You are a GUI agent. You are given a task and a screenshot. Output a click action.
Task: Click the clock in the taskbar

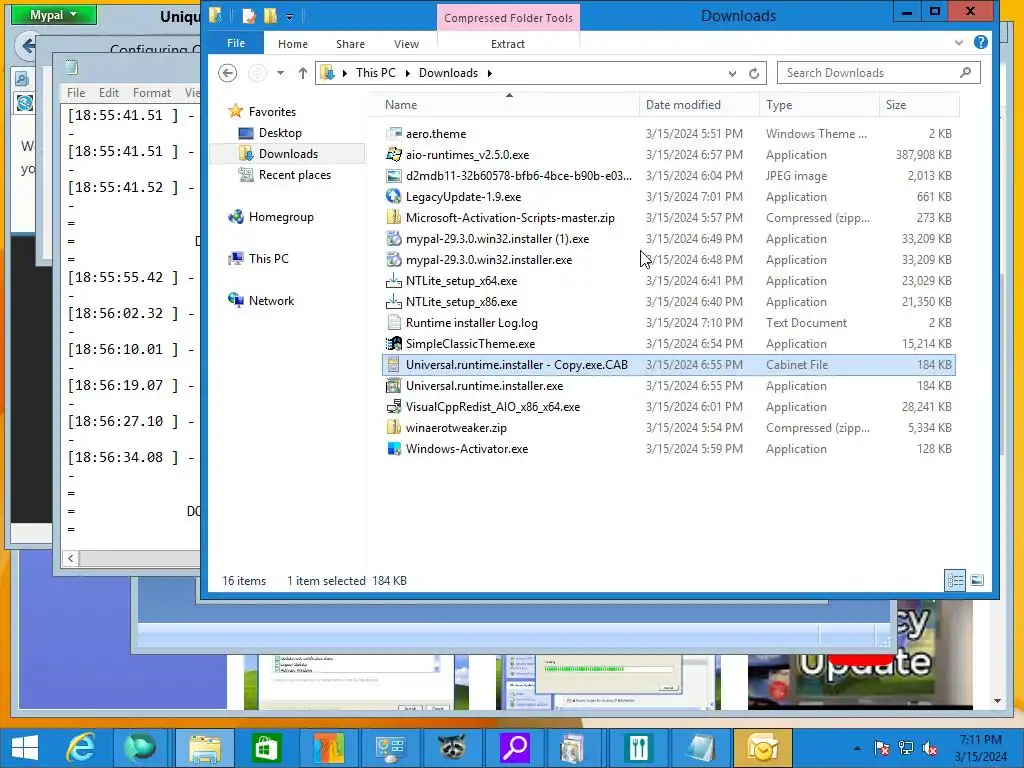980,748
